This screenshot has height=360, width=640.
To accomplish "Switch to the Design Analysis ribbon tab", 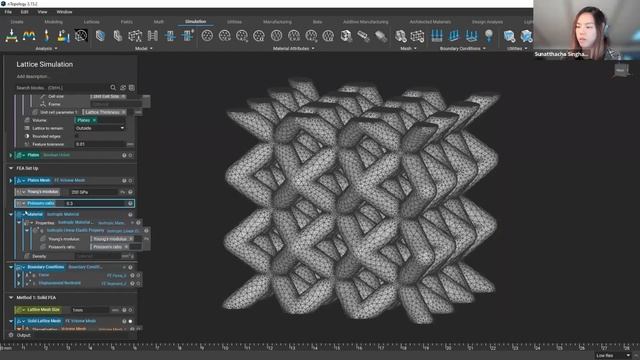I will 487,22.
